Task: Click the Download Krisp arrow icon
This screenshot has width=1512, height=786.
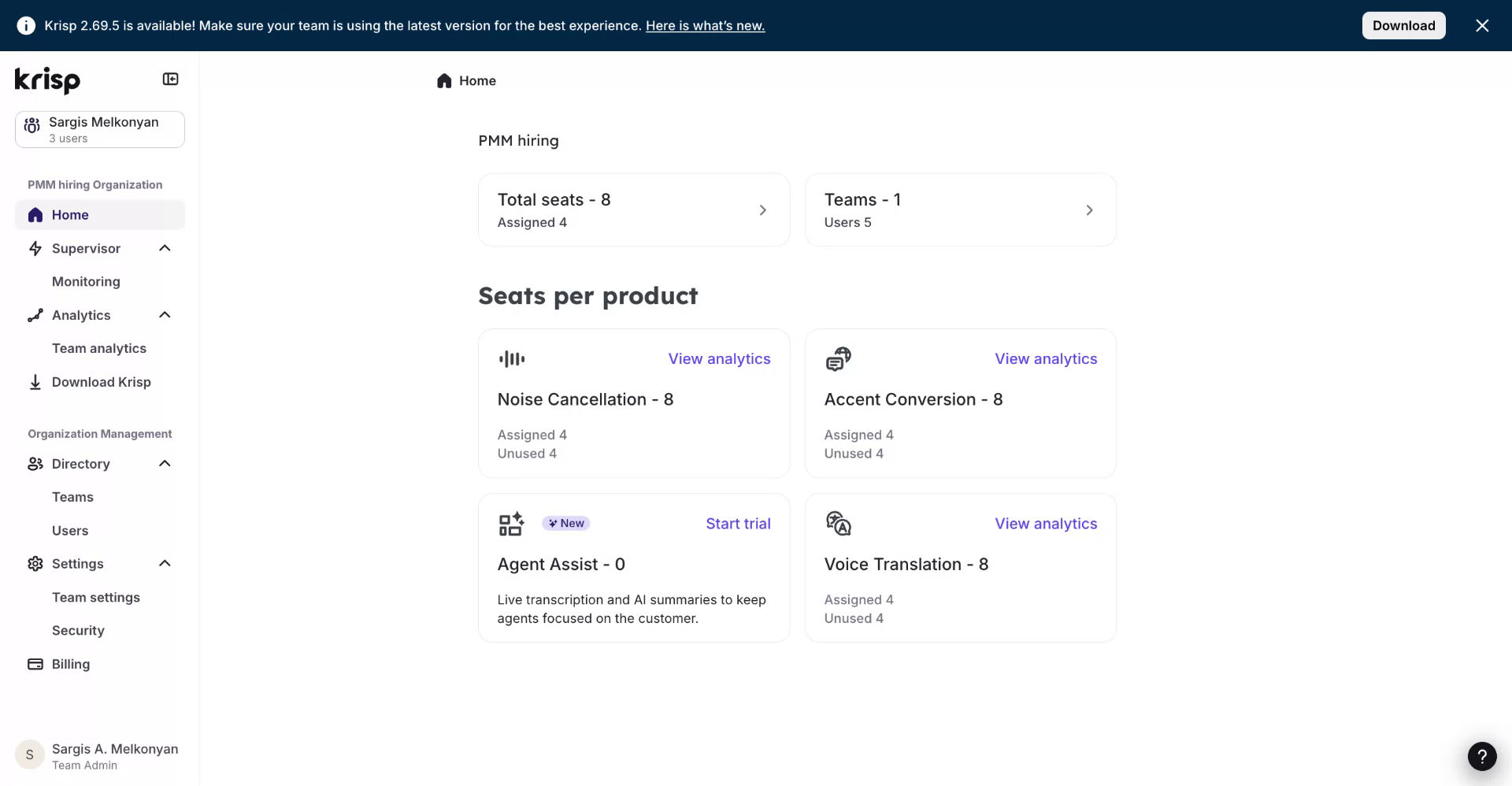Action: (x=35, y=382)
